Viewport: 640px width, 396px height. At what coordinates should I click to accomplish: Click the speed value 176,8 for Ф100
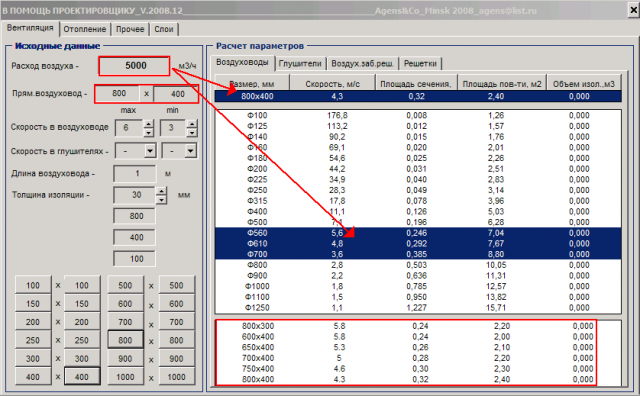337,116
